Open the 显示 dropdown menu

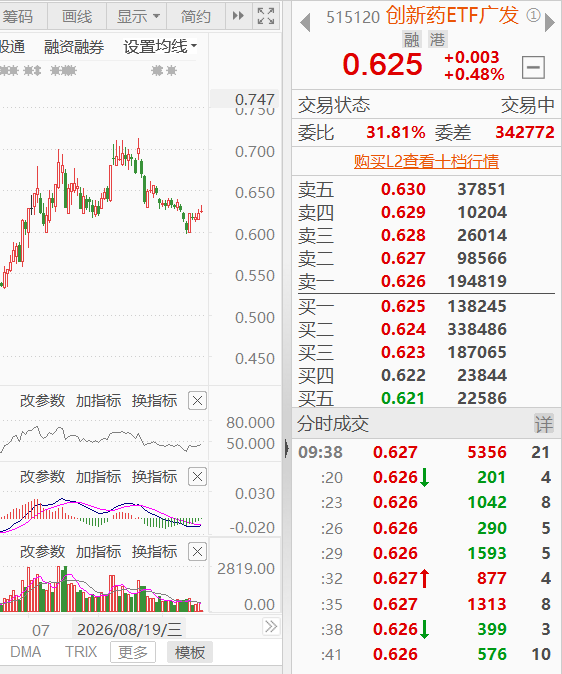[138, 16]
